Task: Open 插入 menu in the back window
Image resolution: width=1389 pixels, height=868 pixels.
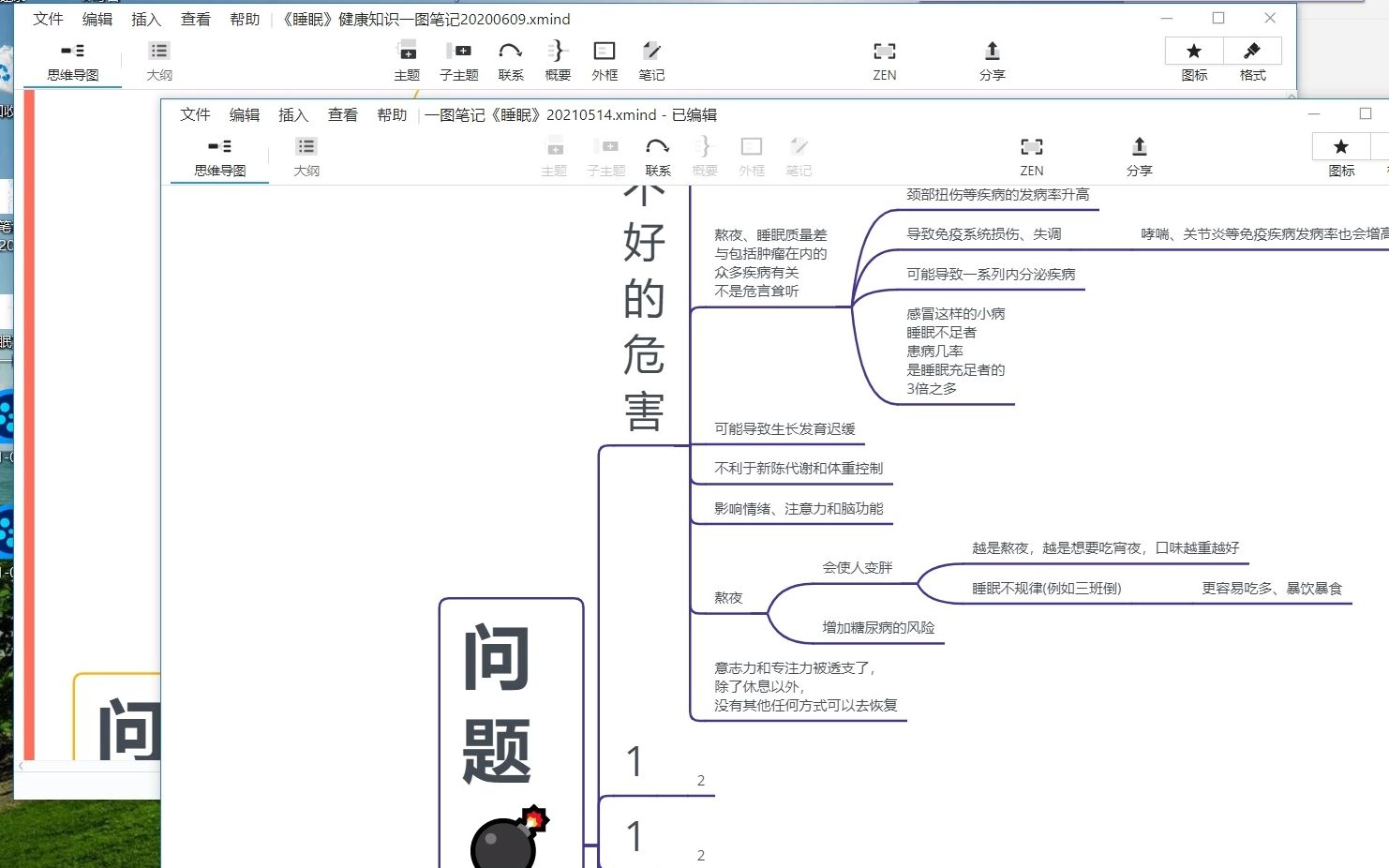Action: click(x=146, y=19)
